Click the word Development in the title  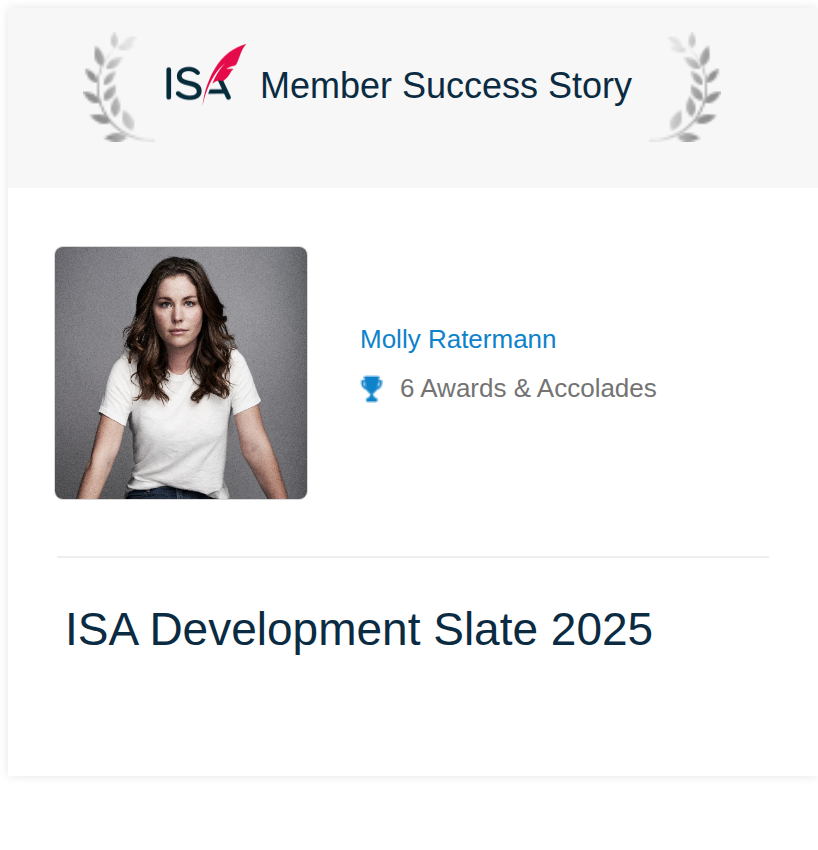286,630
